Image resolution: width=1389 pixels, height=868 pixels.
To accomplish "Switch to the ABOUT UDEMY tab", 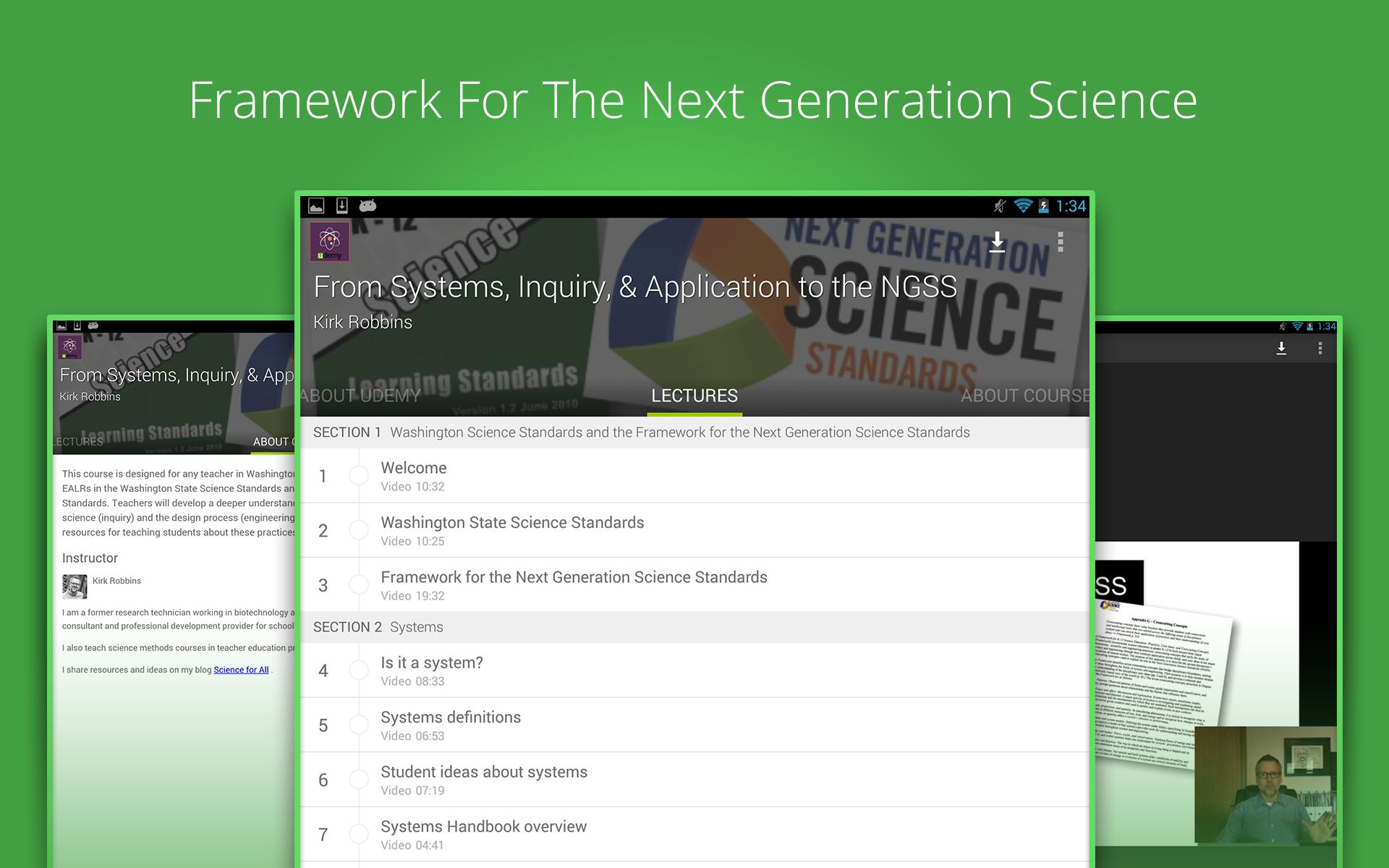I will pos(360,396).
